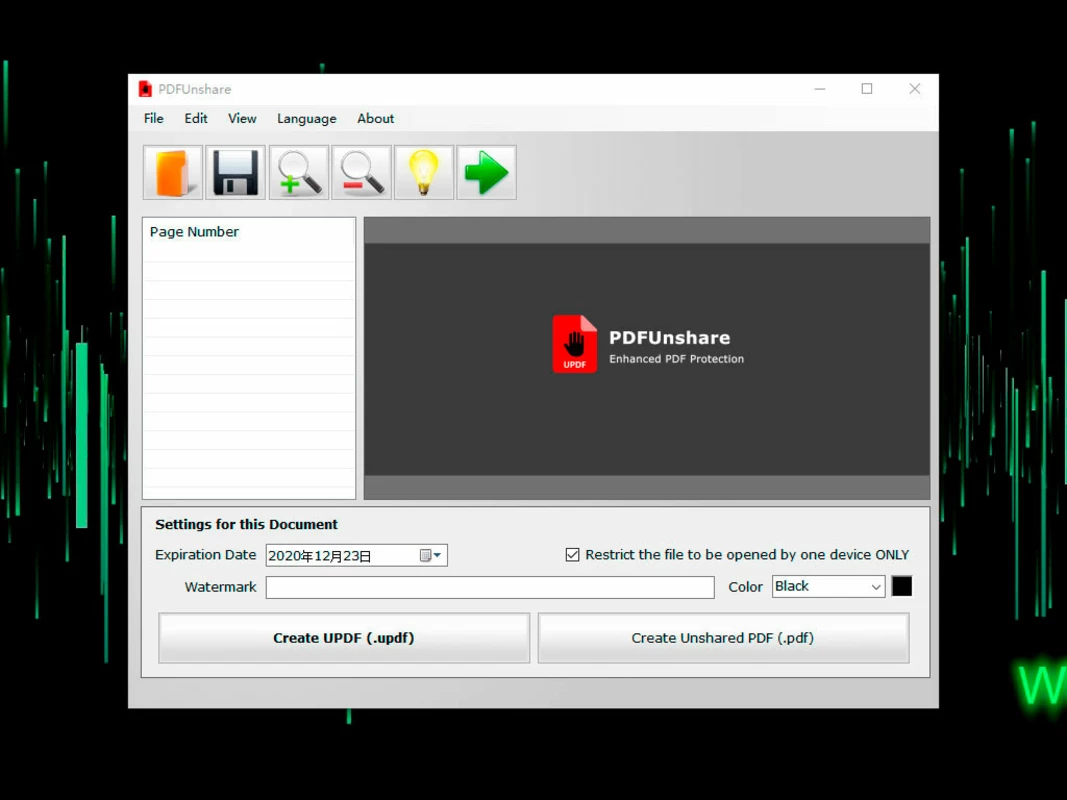Open the View menu
1067x800 pixels.
pyautogui.click(x=242, y=118)
